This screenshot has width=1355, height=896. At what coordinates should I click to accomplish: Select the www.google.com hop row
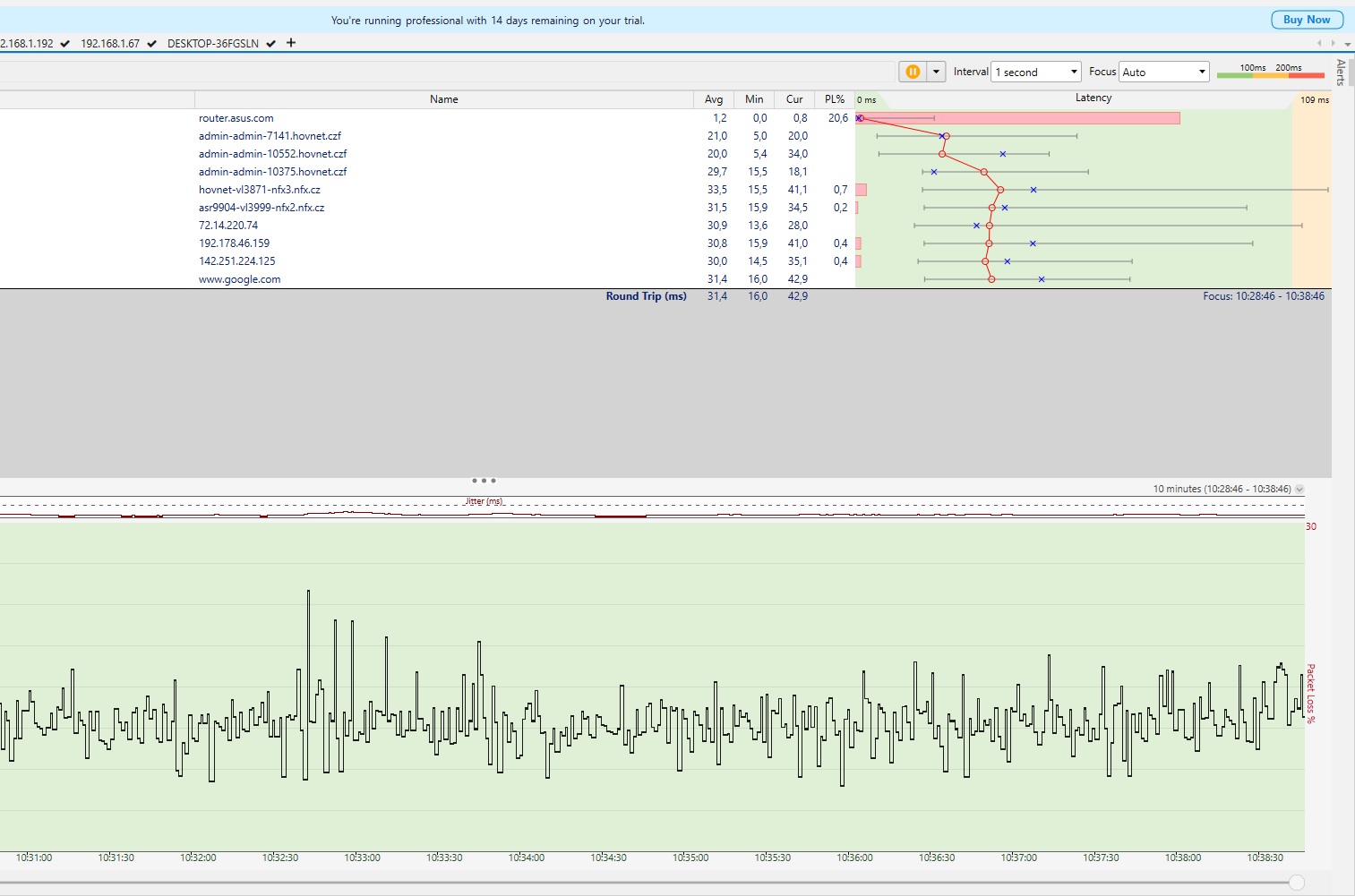(240, 279)
